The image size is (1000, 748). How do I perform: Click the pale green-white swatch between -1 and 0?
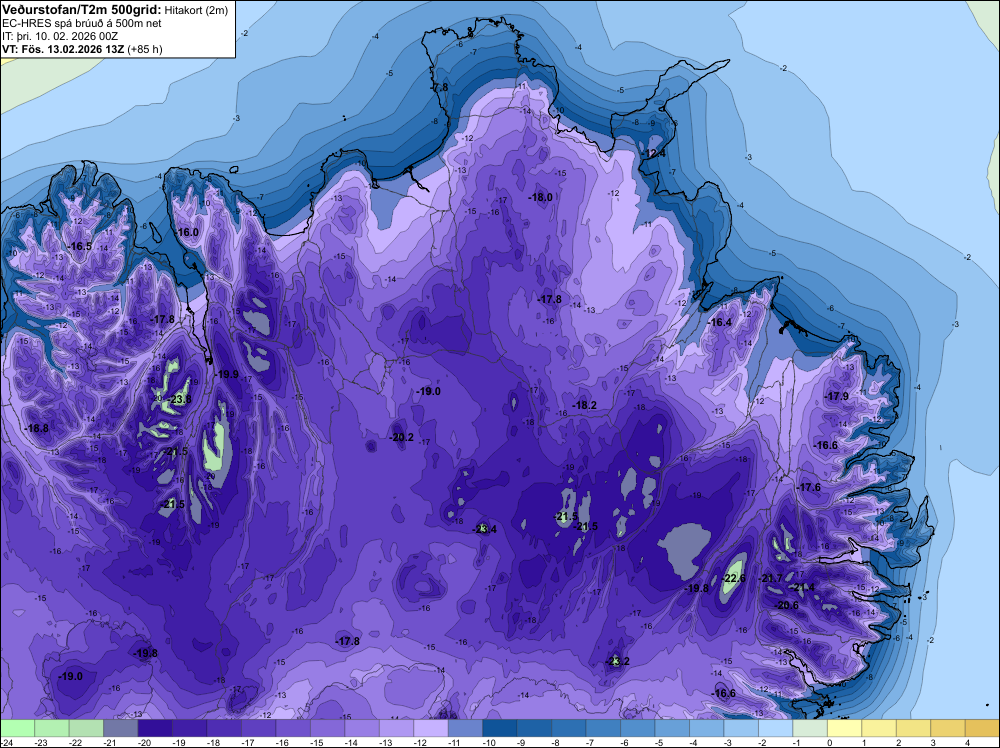809,728
